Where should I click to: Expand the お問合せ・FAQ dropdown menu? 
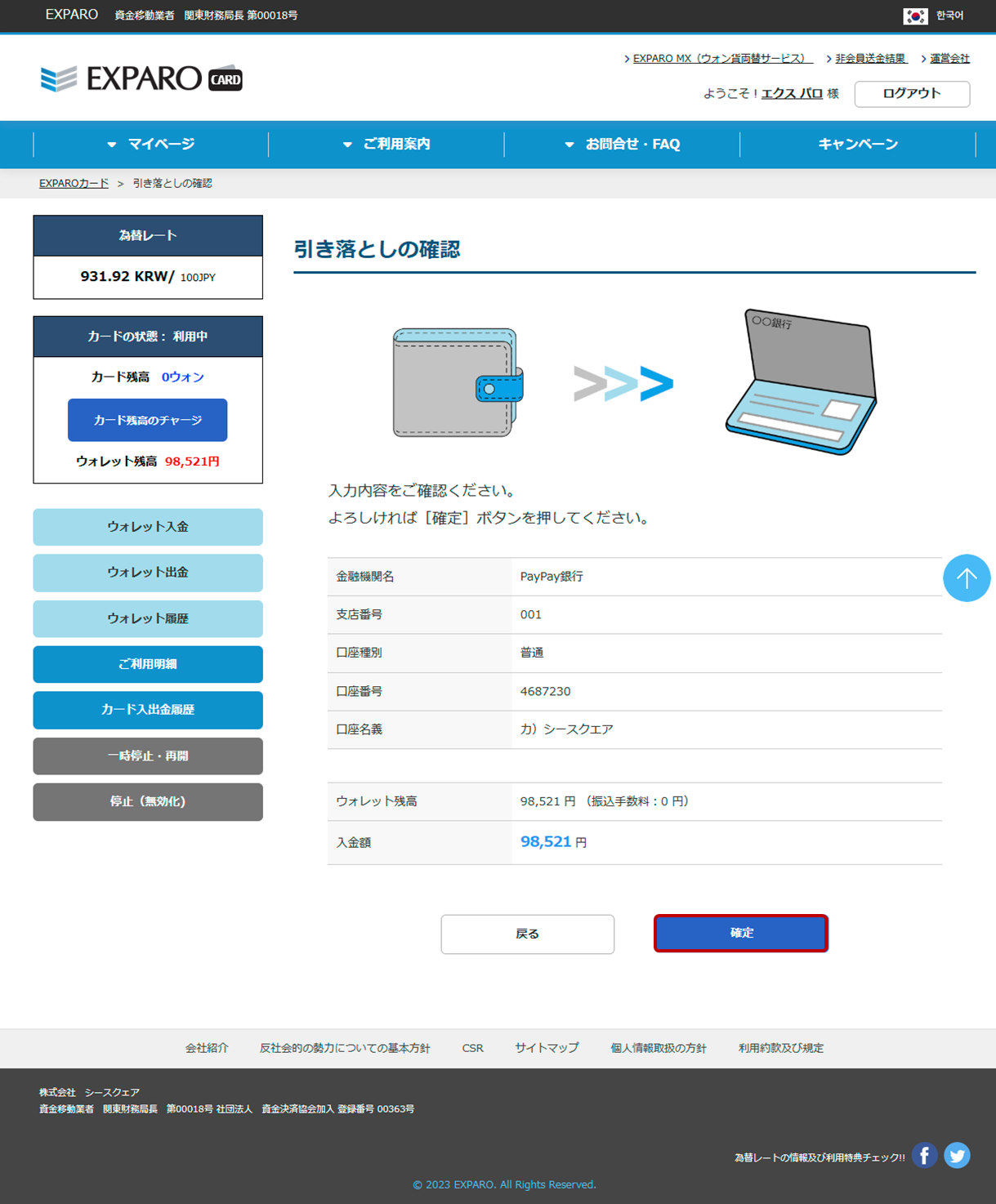[x=623, y=145]
